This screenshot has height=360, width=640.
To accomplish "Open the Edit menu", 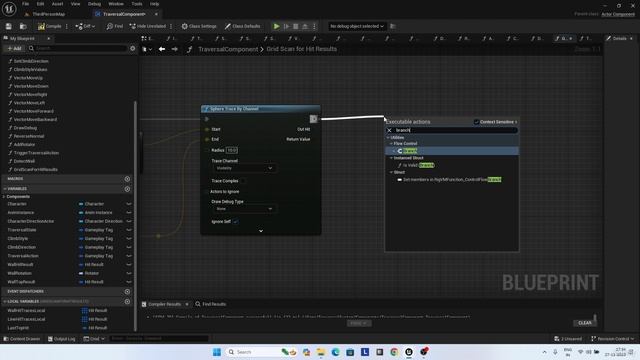I will pos(40,4).
